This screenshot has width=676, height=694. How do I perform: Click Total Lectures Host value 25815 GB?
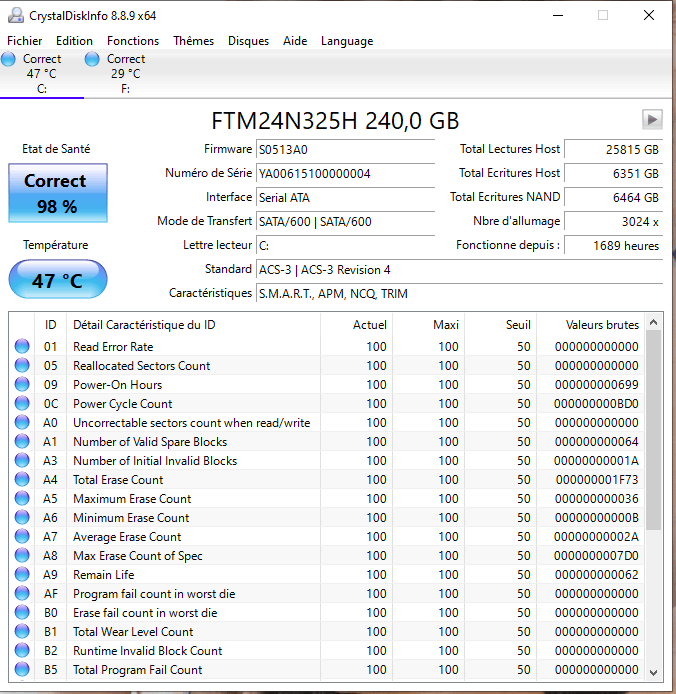[614, 150]
